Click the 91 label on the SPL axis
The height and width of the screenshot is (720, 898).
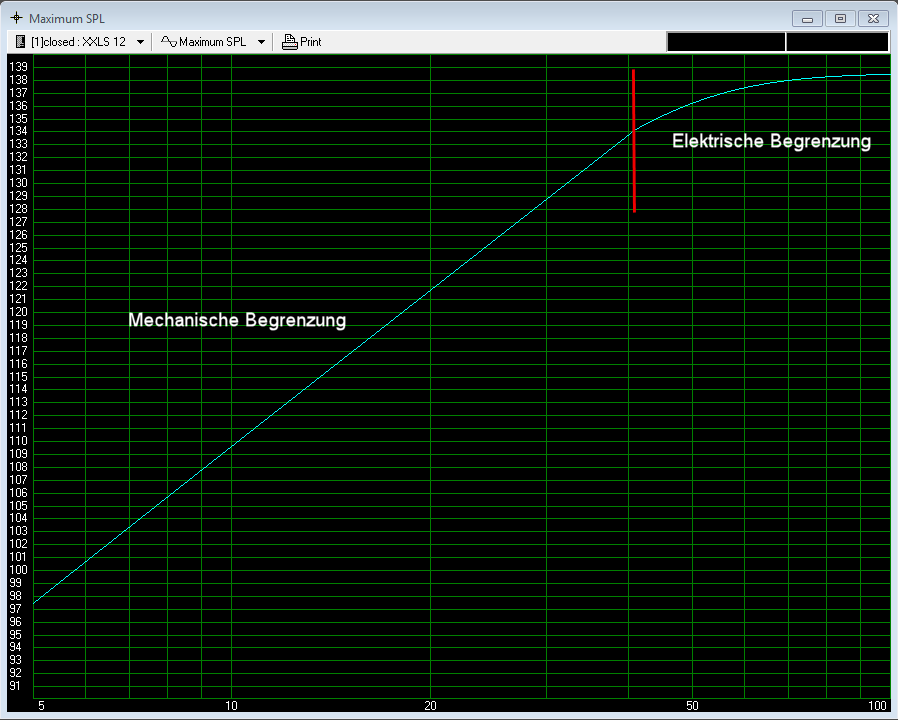15,686
